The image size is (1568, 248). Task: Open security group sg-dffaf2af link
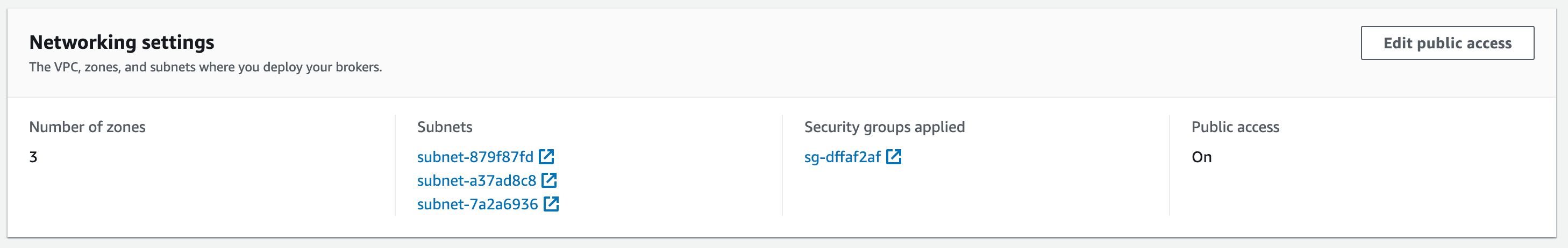click(842, 157)
